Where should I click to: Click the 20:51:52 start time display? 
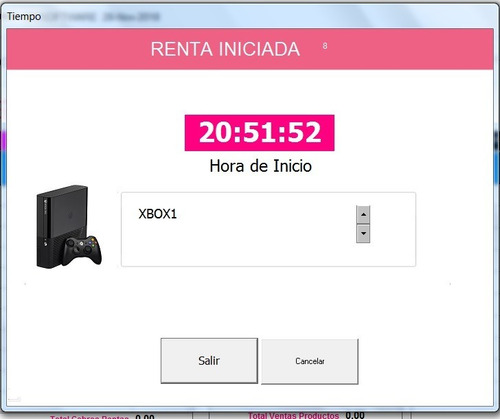pos(260,133)
